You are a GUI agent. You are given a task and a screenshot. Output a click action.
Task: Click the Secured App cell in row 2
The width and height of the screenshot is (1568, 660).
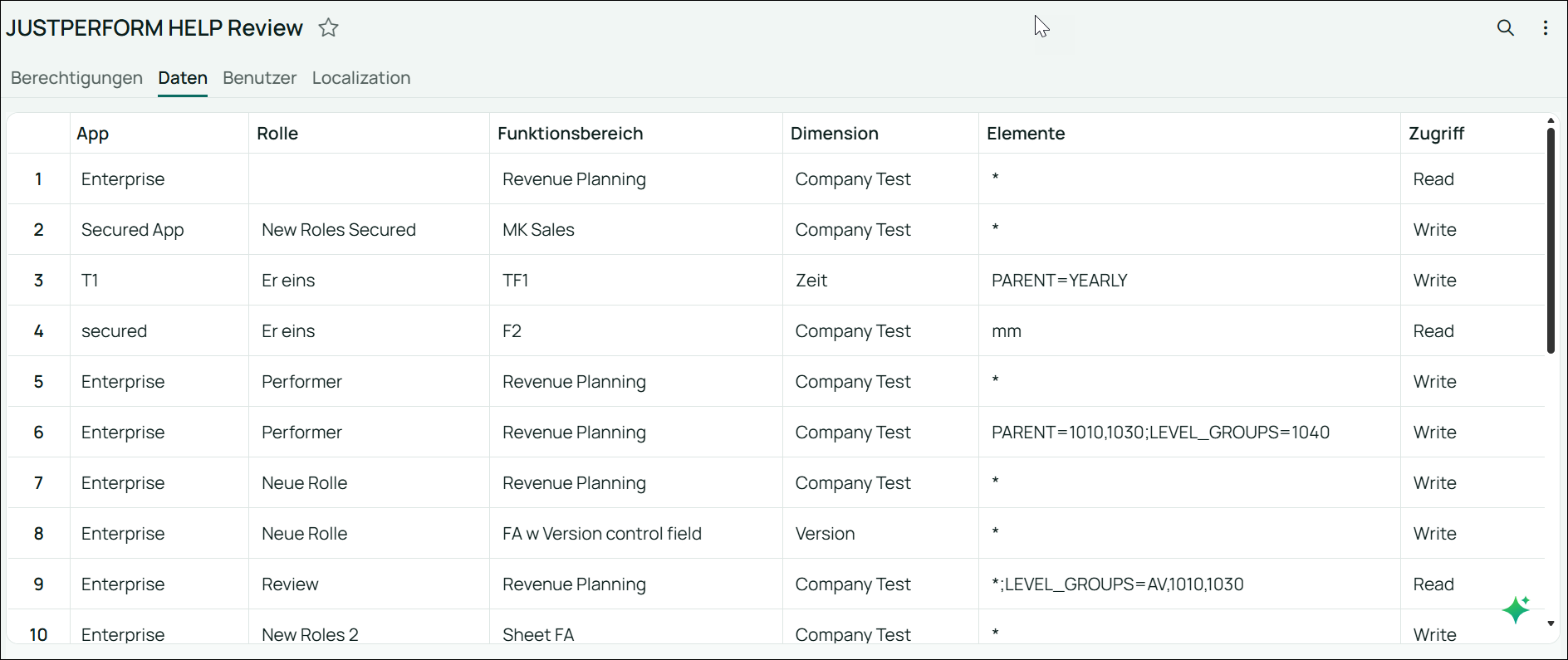point(159,230)
